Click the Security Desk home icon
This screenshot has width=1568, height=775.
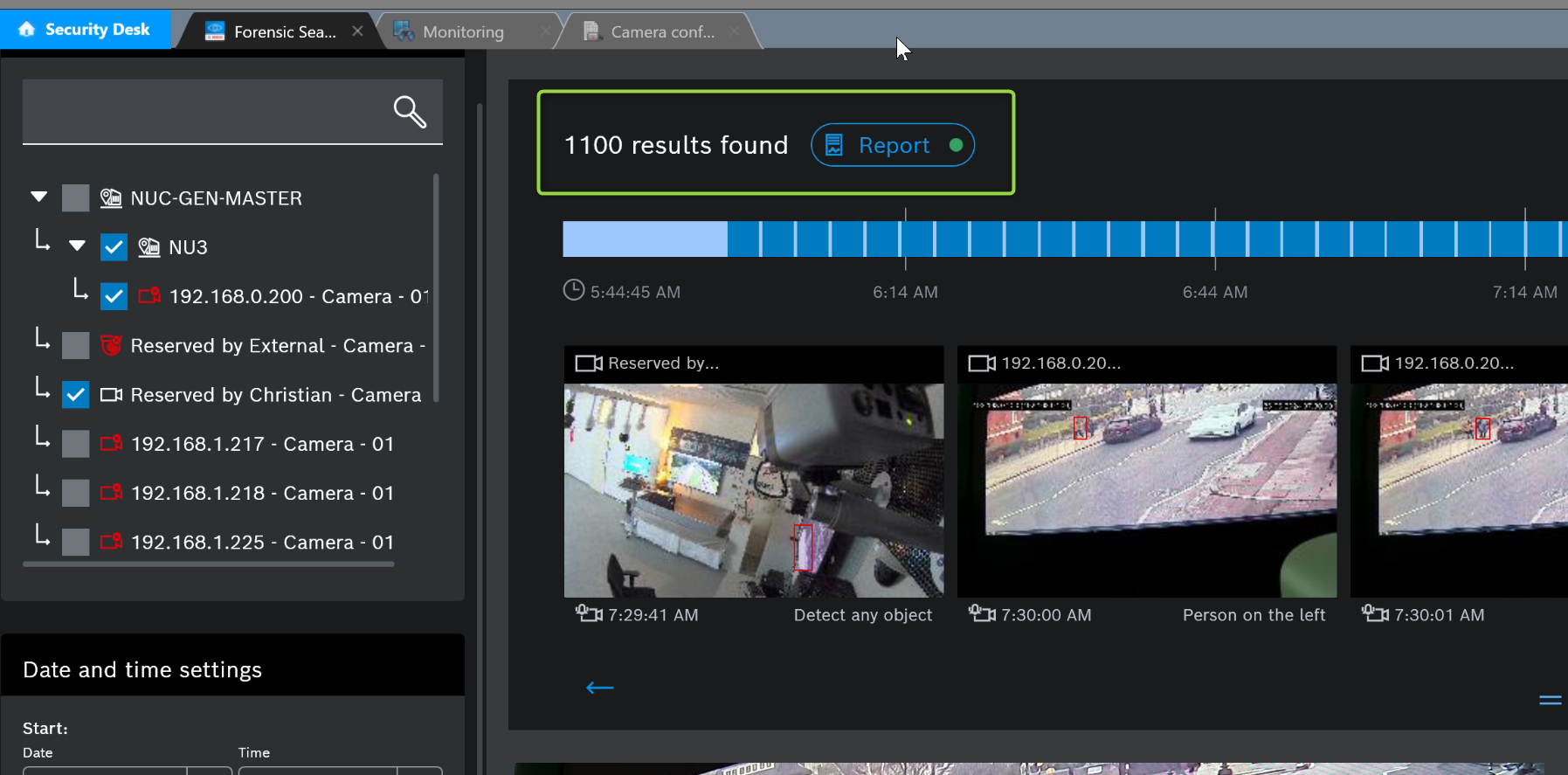[27, 29]
